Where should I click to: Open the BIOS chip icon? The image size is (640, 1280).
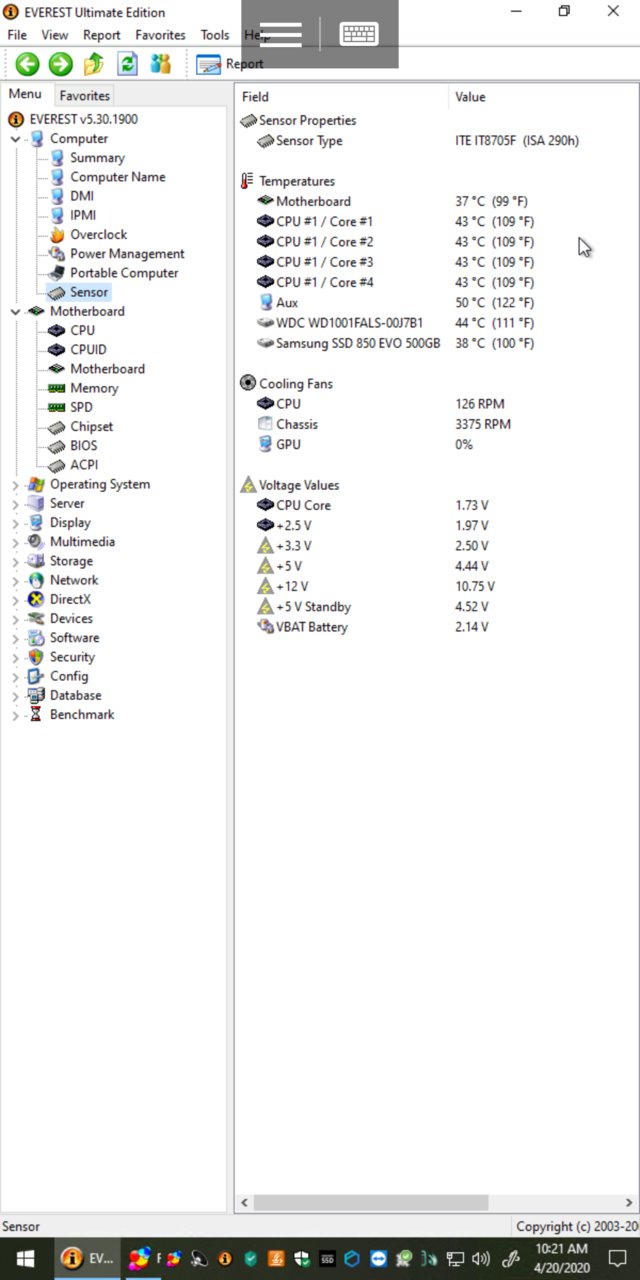click(57, 445)
